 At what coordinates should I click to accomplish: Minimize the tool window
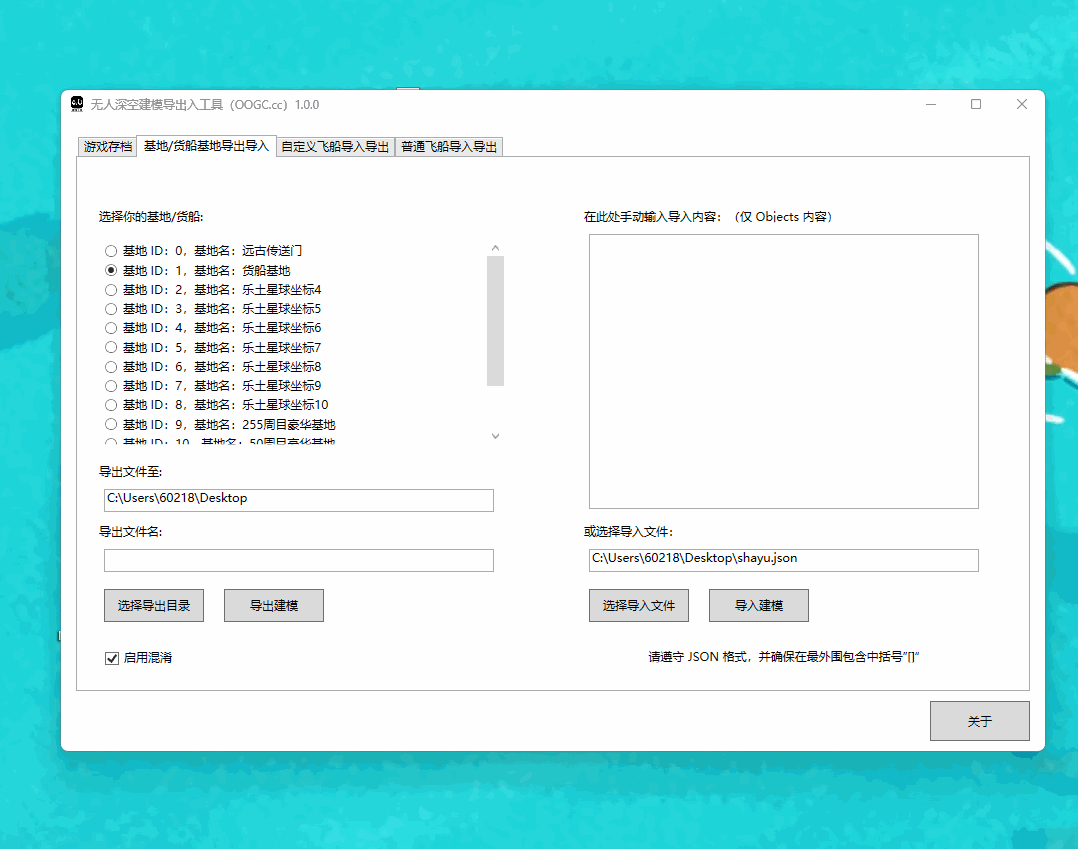(x=931, y=104)
